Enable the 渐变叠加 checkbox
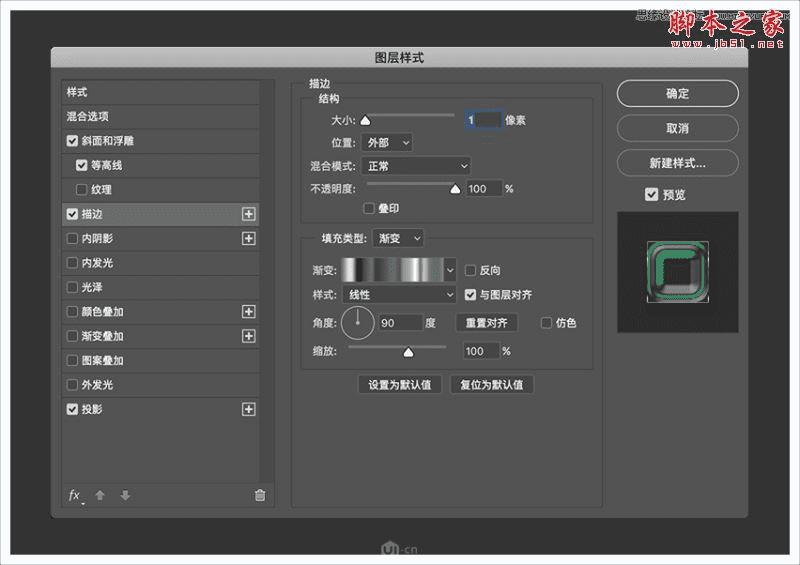 pos(72,336)
